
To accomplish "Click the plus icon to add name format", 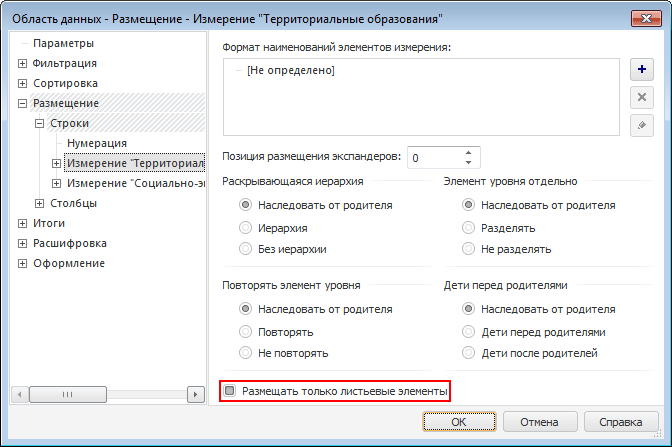I will click(642, 70).
